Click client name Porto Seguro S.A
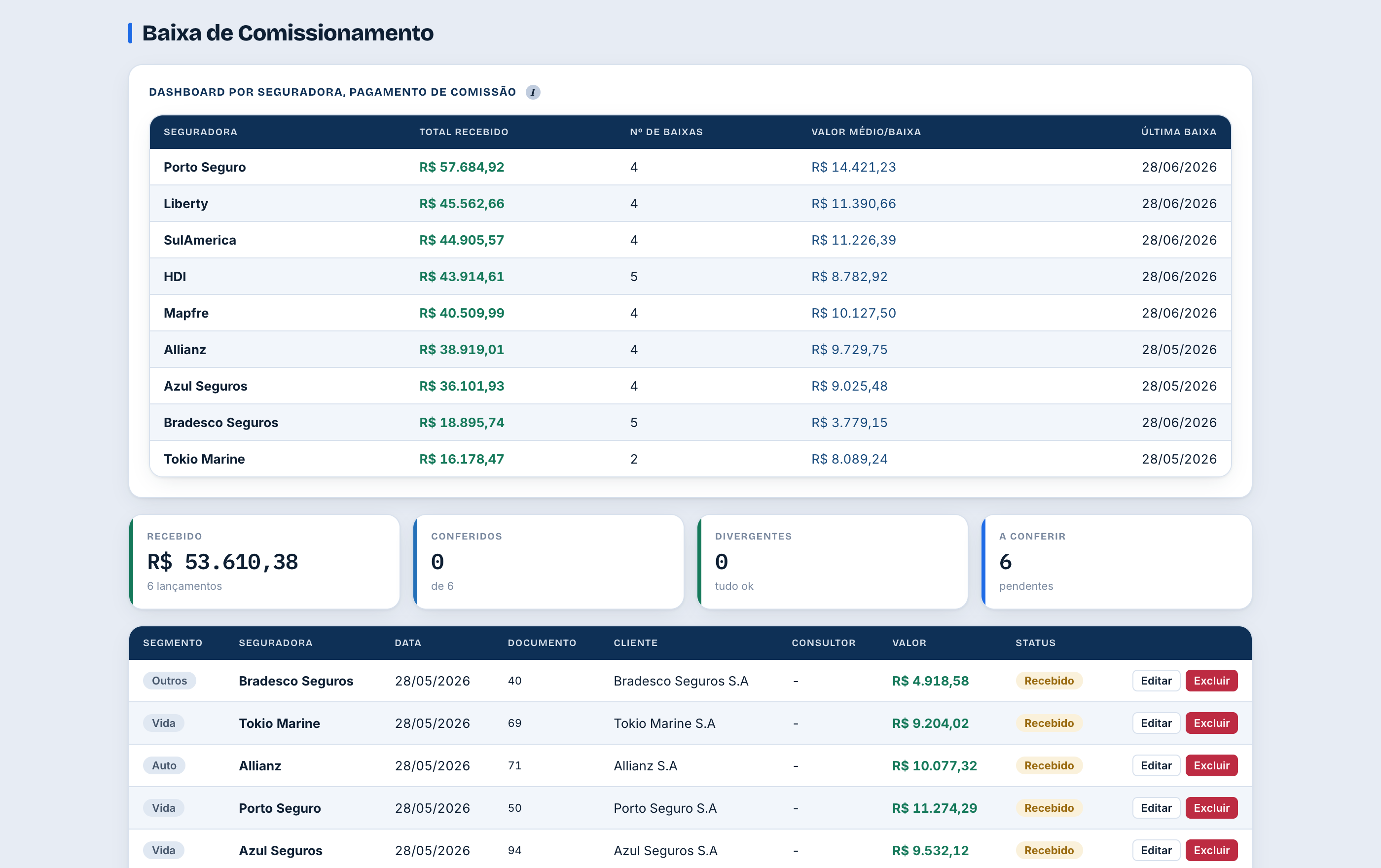This screenshot has width=1381, height=868. pyautogui.click(x=665, y=808)
